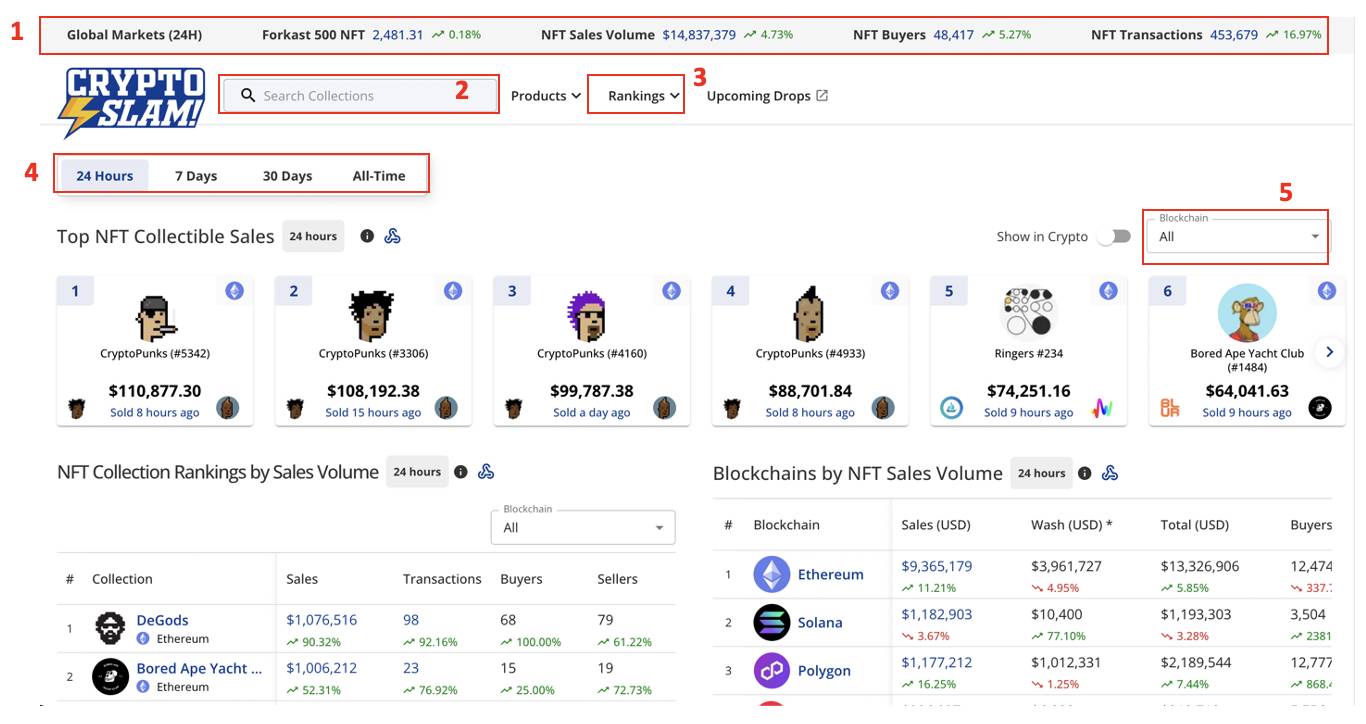This screenshot has width=1366, height=724.
Task: Click the Total (USD) column header
Action: coord(1195,525)
